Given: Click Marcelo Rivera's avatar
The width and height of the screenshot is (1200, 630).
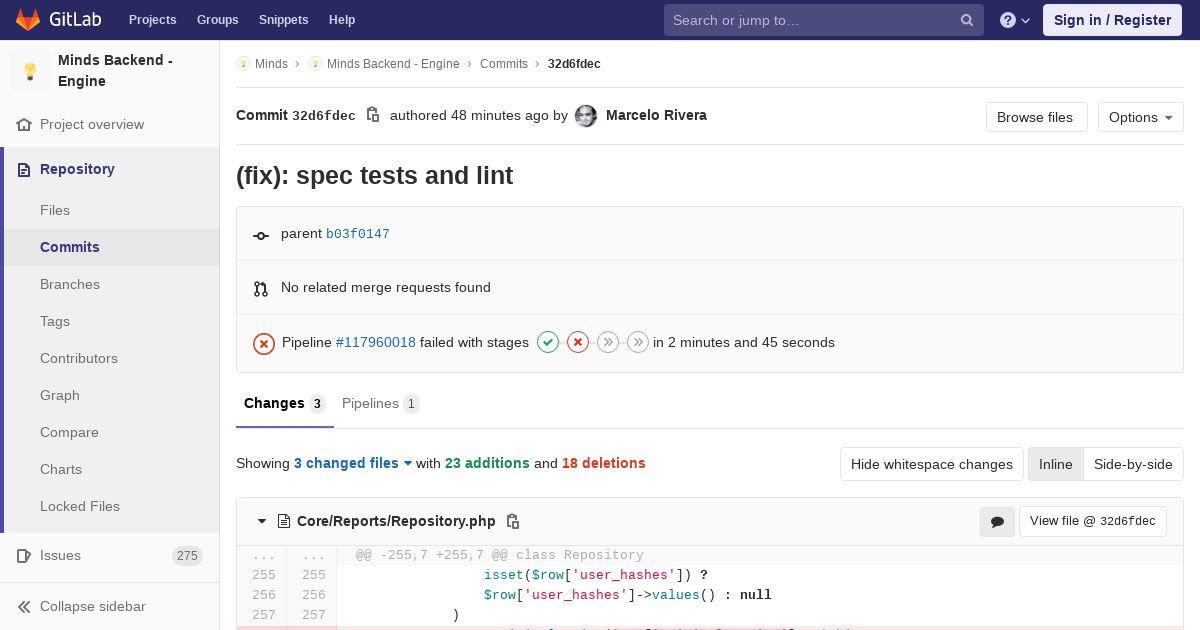Looking at the screenshot, I should [x=586, y=116].
